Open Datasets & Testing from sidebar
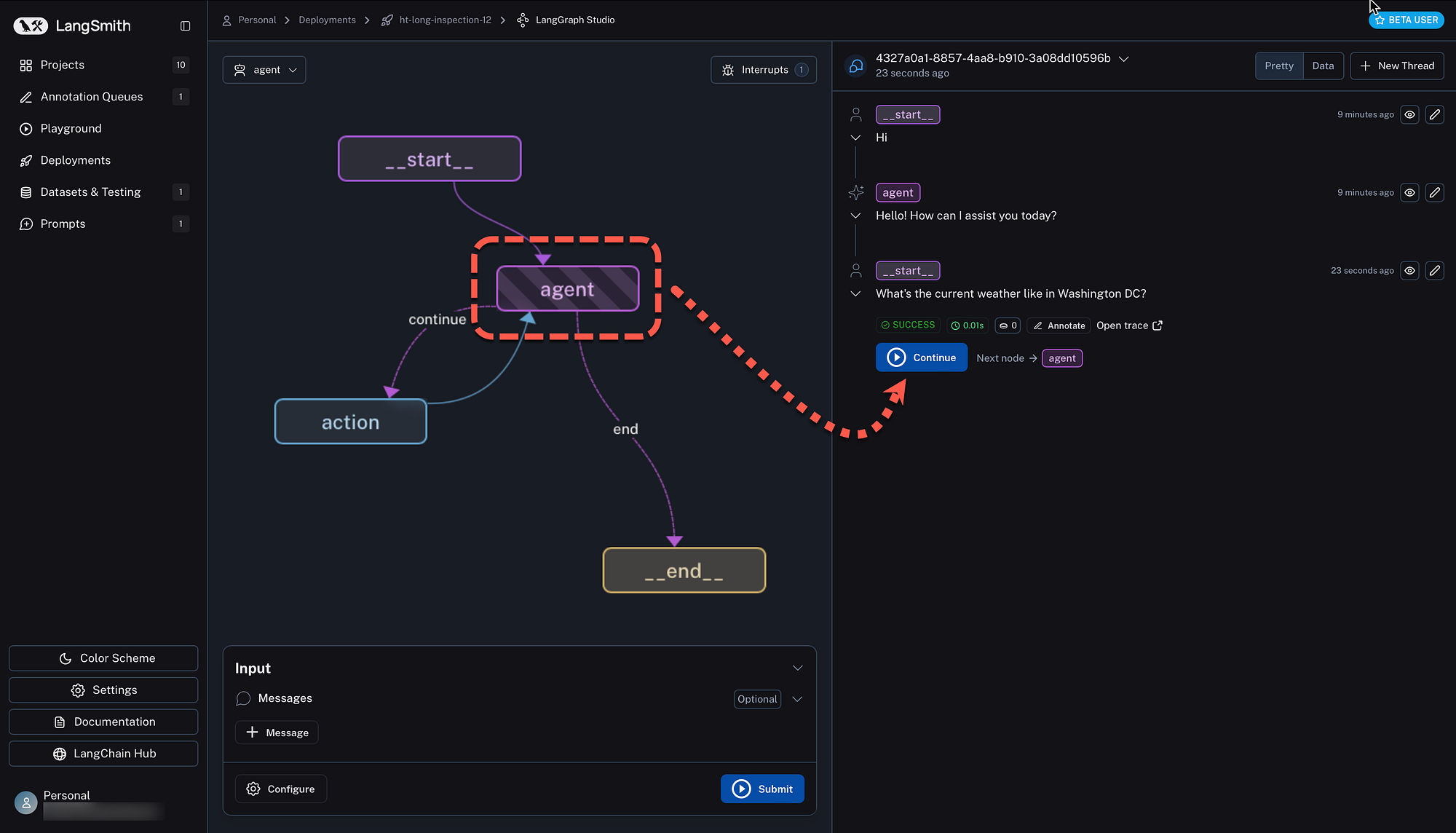1456x833 pixels. click(90, 192)
